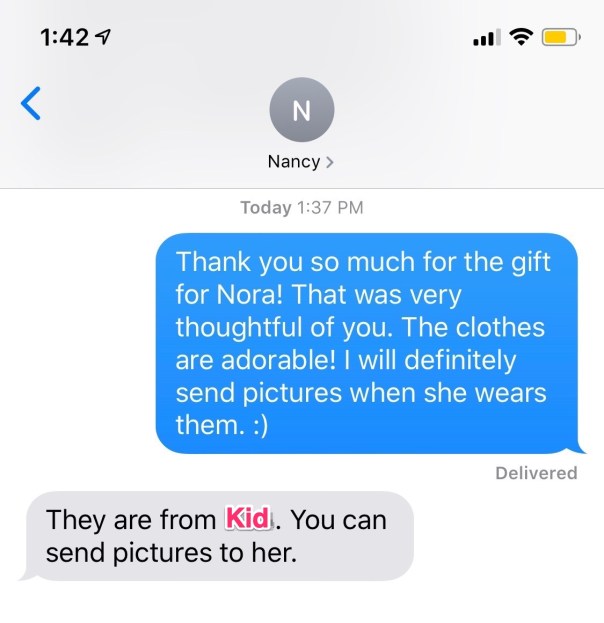Tap the smiley at end of sent message
Screen dimensions: 604x623
(260, 425)
